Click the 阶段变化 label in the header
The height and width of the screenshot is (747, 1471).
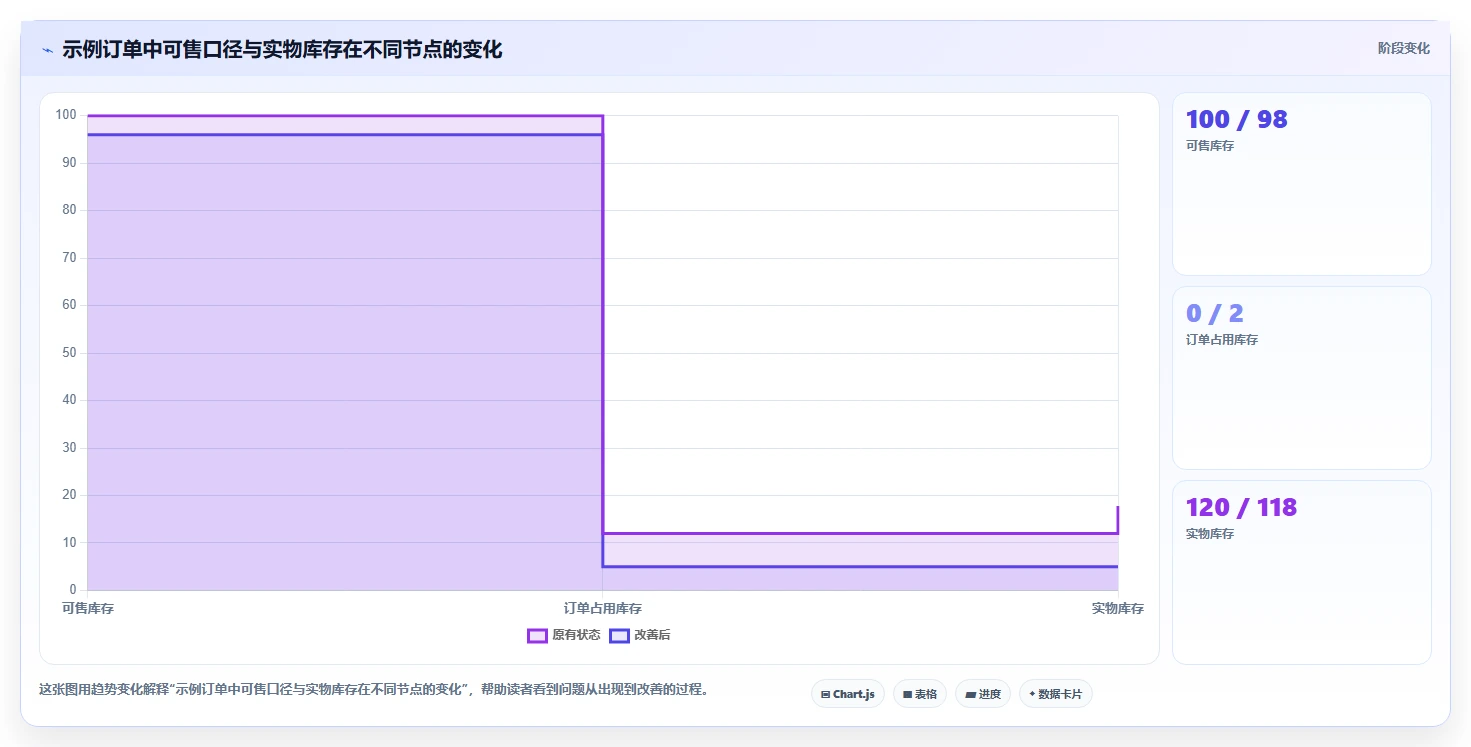tap(1404, 48)
